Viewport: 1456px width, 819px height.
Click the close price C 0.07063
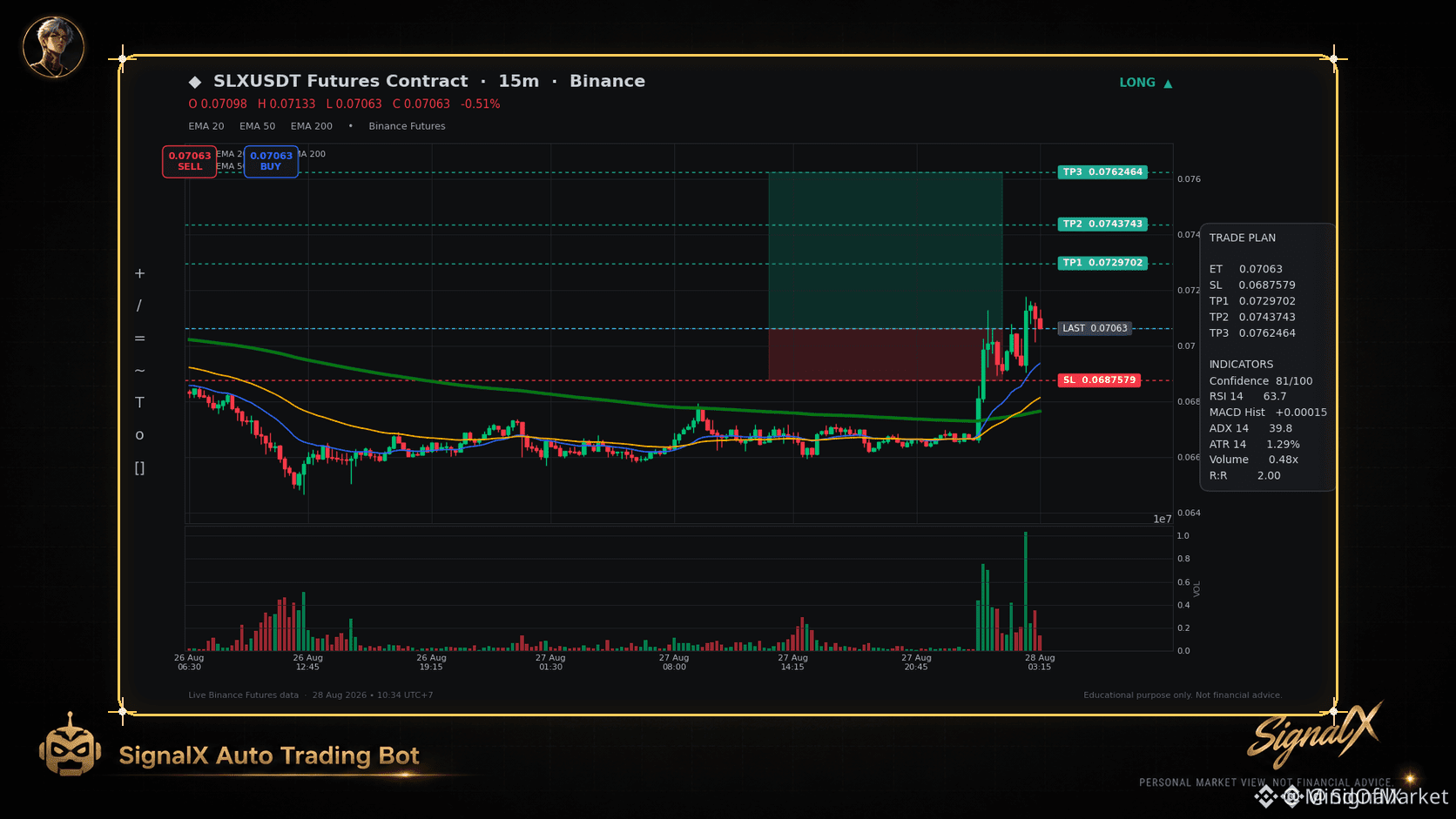(421, 104)
